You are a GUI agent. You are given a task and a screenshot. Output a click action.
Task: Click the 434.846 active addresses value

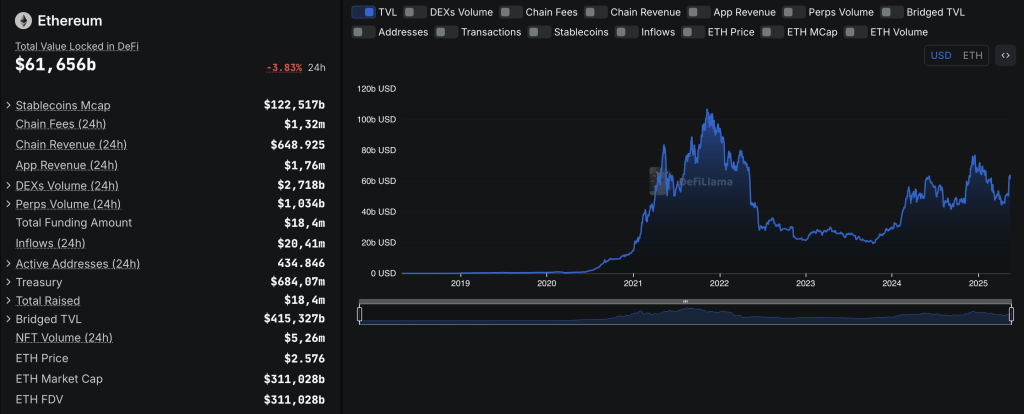[302, 264]
